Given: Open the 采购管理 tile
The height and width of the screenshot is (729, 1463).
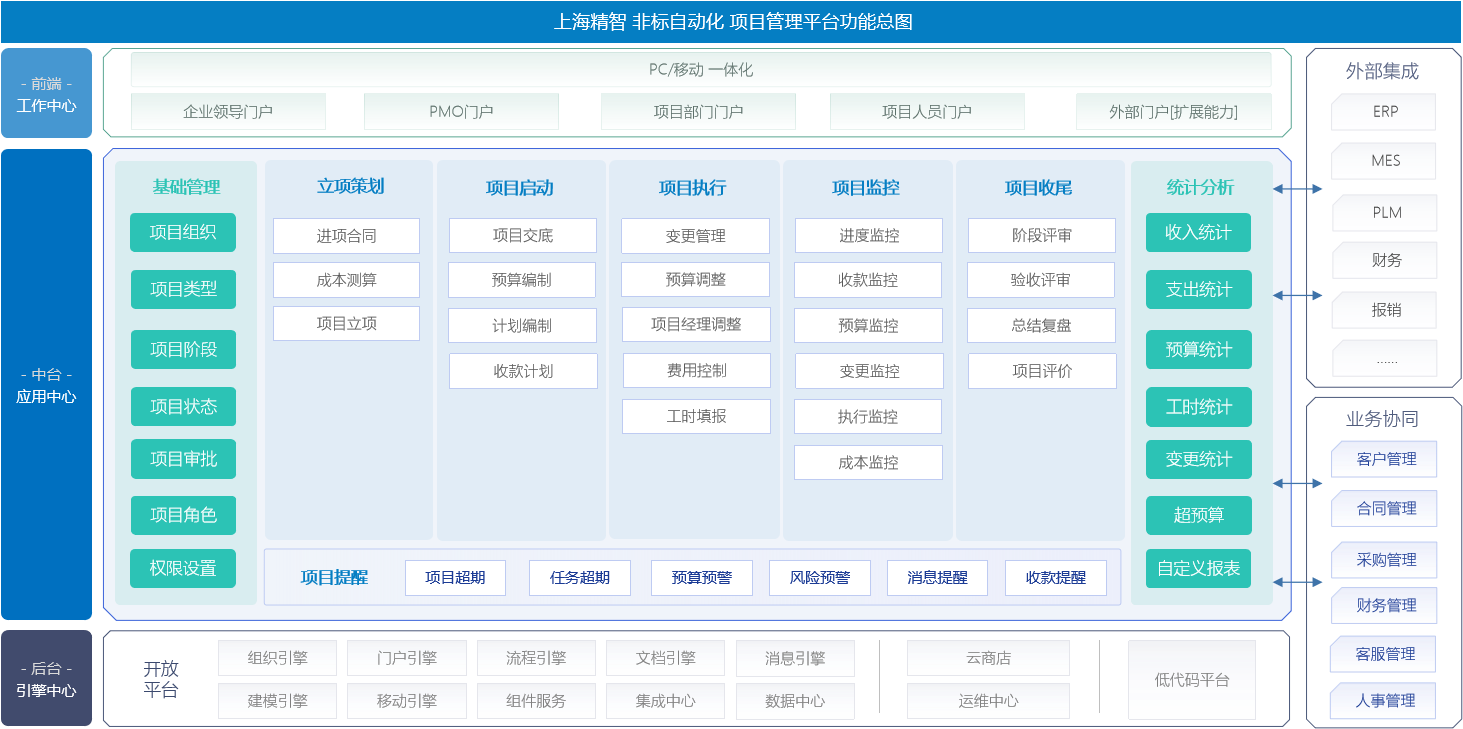Looking at the screenshot, I should [1384, 560].
